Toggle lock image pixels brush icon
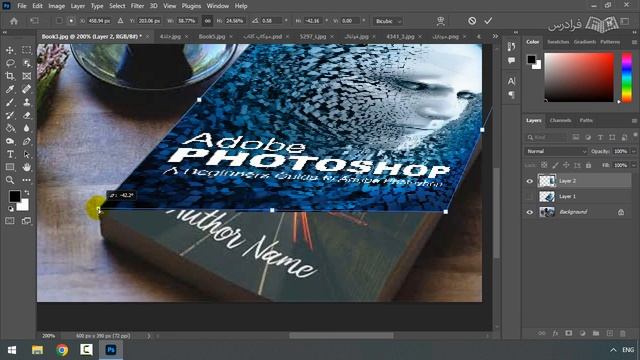 click(555, 165)
